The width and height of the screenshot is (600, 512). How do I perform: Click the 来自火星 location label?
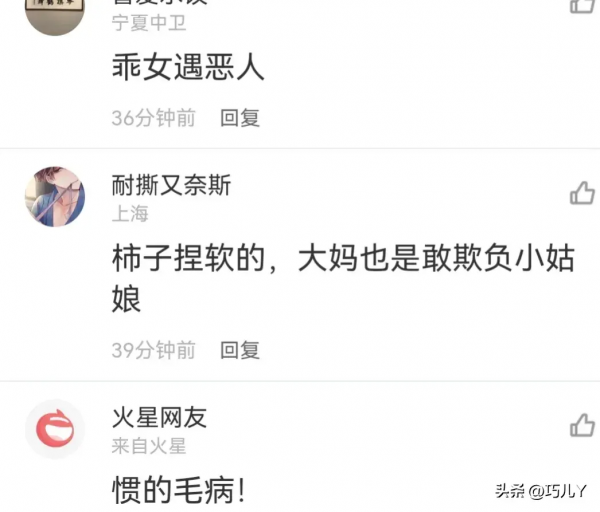(x=149, y=446)
